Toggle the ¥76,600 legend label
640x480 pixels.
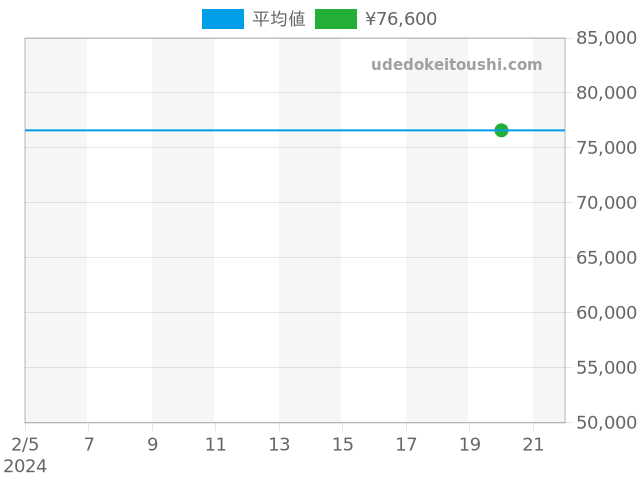401,19
